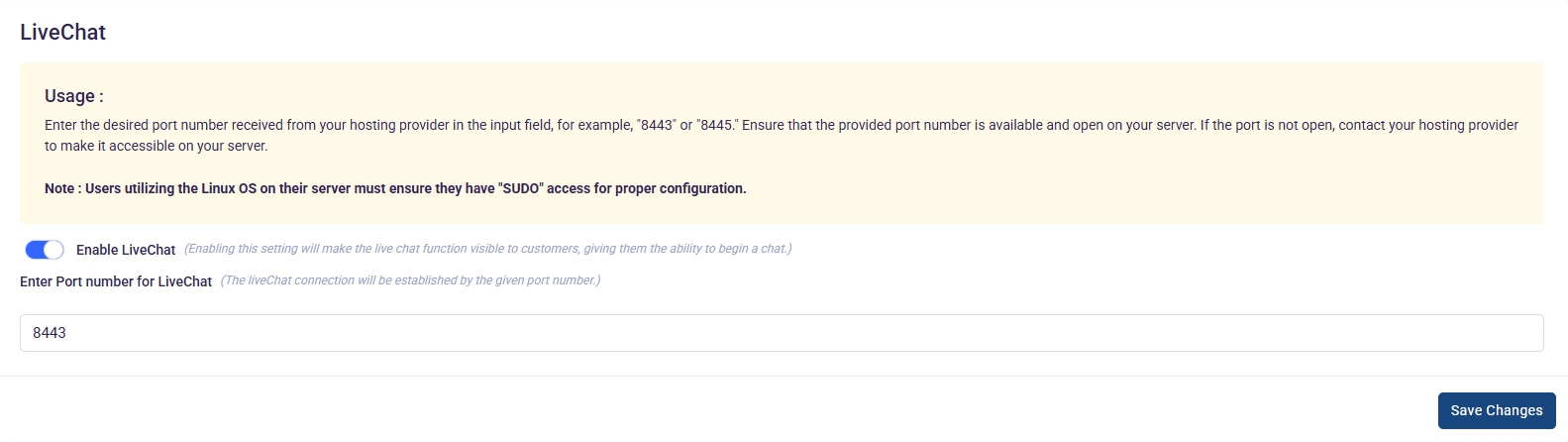1568x442 pixels.
Task: Click the 8443 value inside the port field
Action: point(50,333)
